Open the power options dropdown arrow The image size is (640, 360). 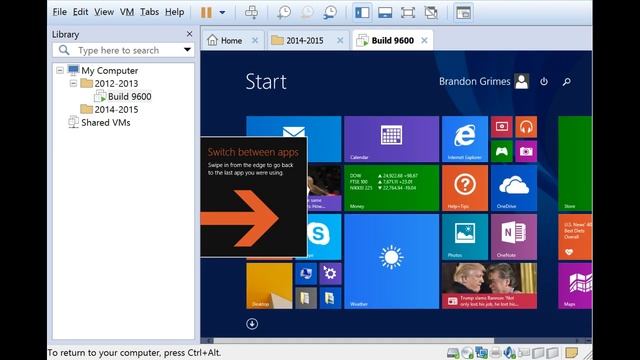(222, 12)
